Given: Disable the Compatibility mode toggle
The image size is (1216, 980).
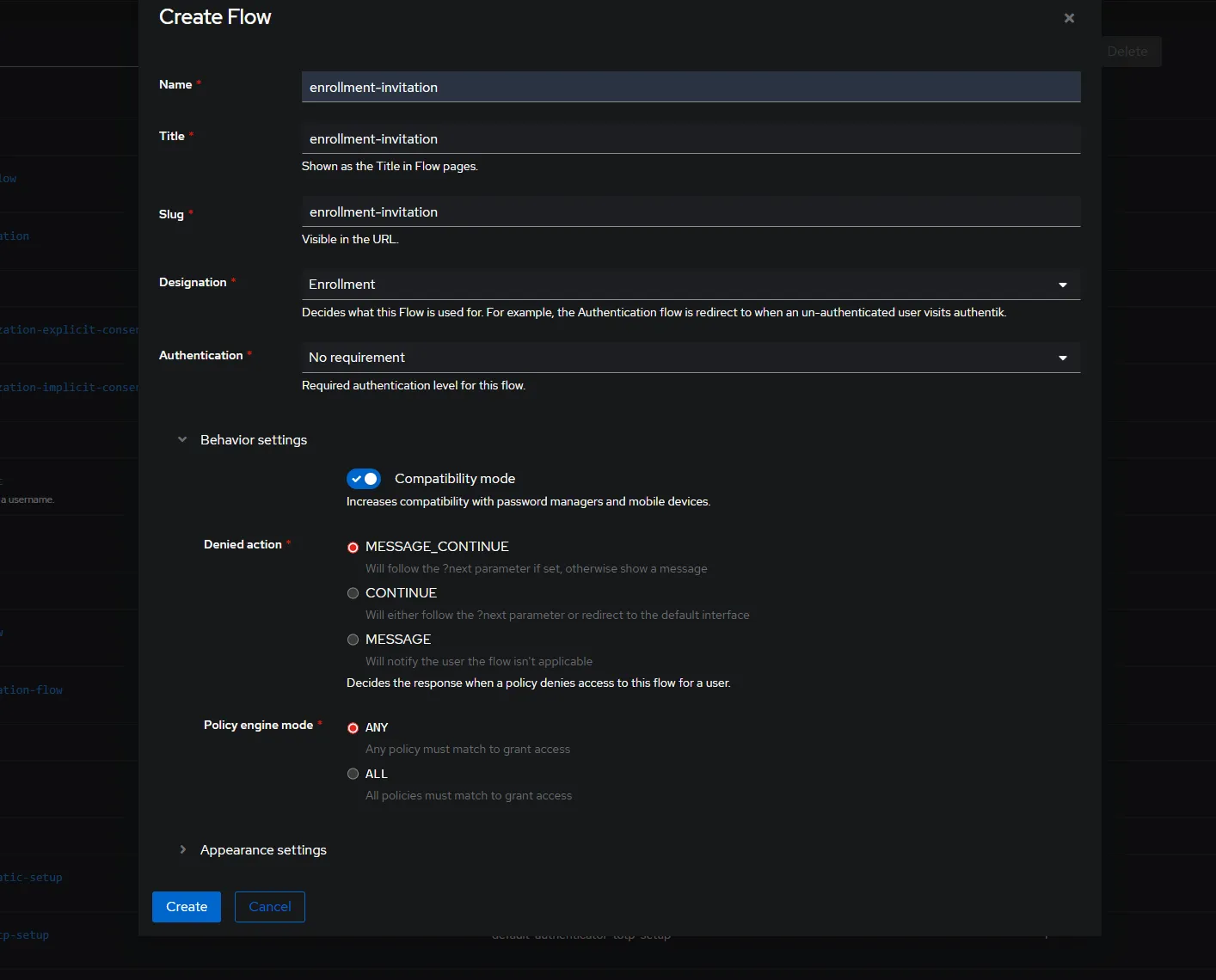Looking at the screenshot, I should pyautogui.click(x=363, y=479).
